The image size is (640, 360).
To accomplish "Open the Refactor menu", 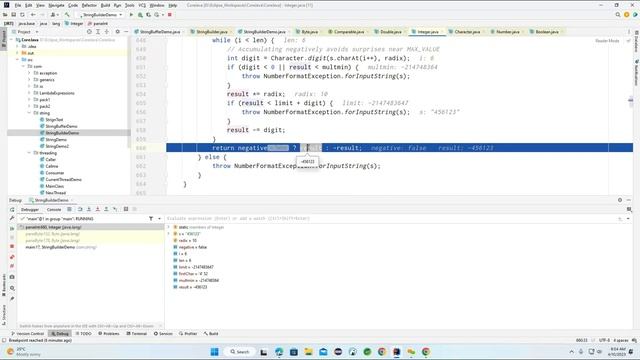I will 89,5.
